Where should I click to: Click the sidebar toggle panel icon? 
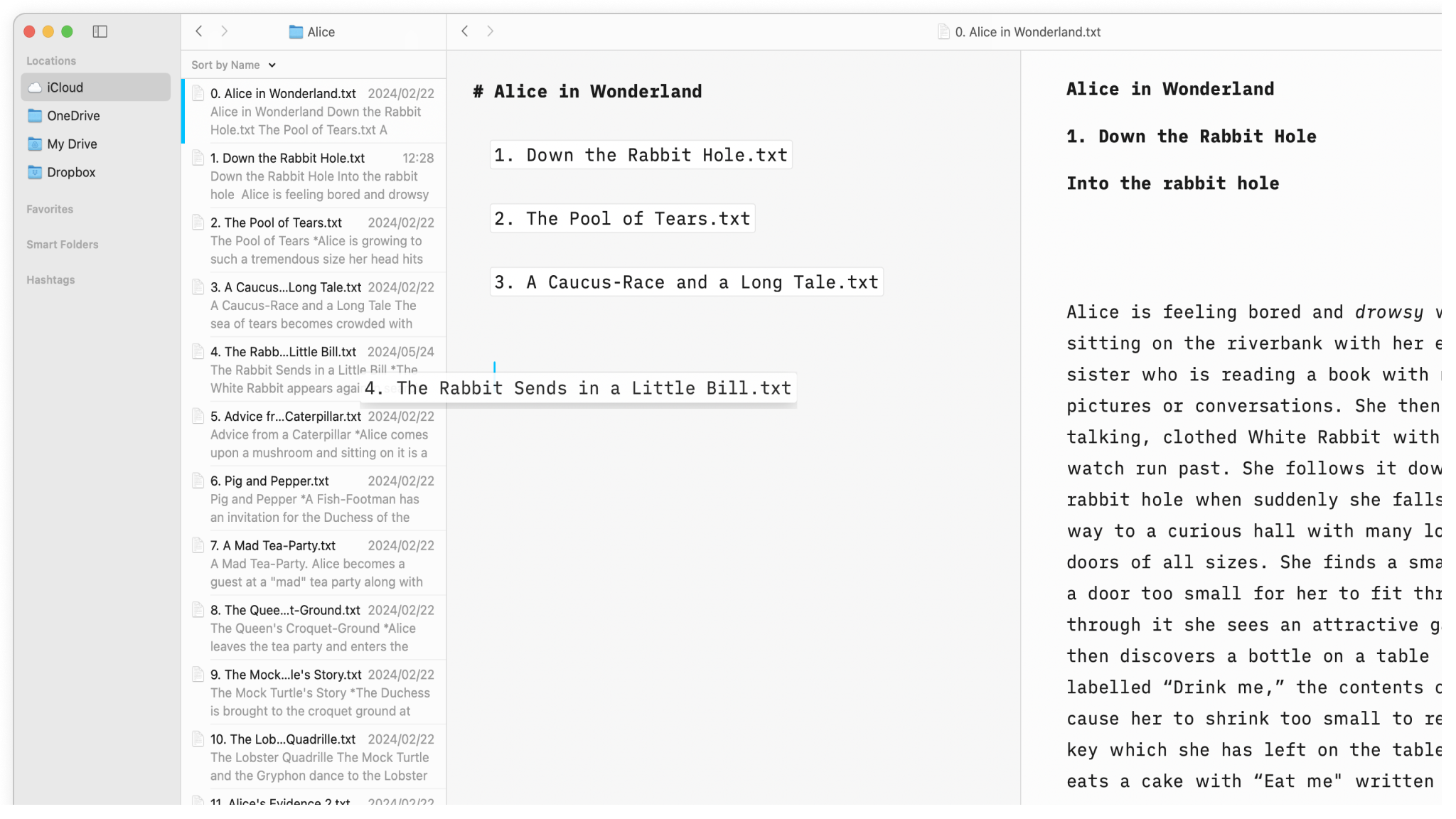coord(100,31)
